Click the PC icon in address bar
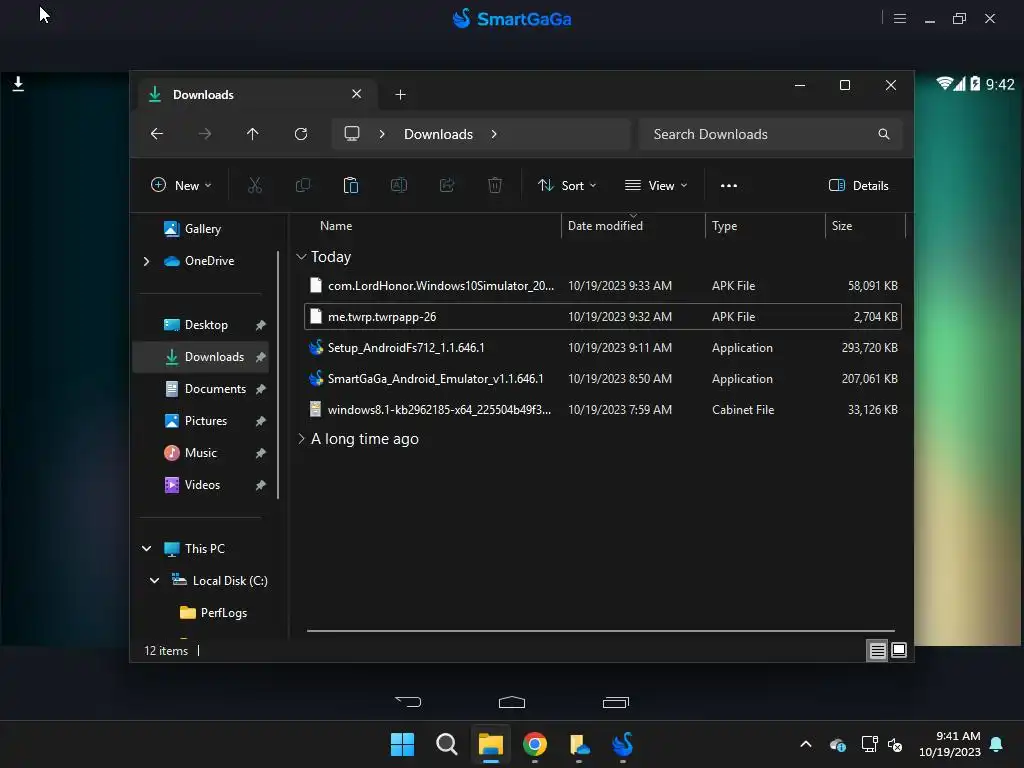This screenshot has height=768, width=1024. tap(352, 134)
